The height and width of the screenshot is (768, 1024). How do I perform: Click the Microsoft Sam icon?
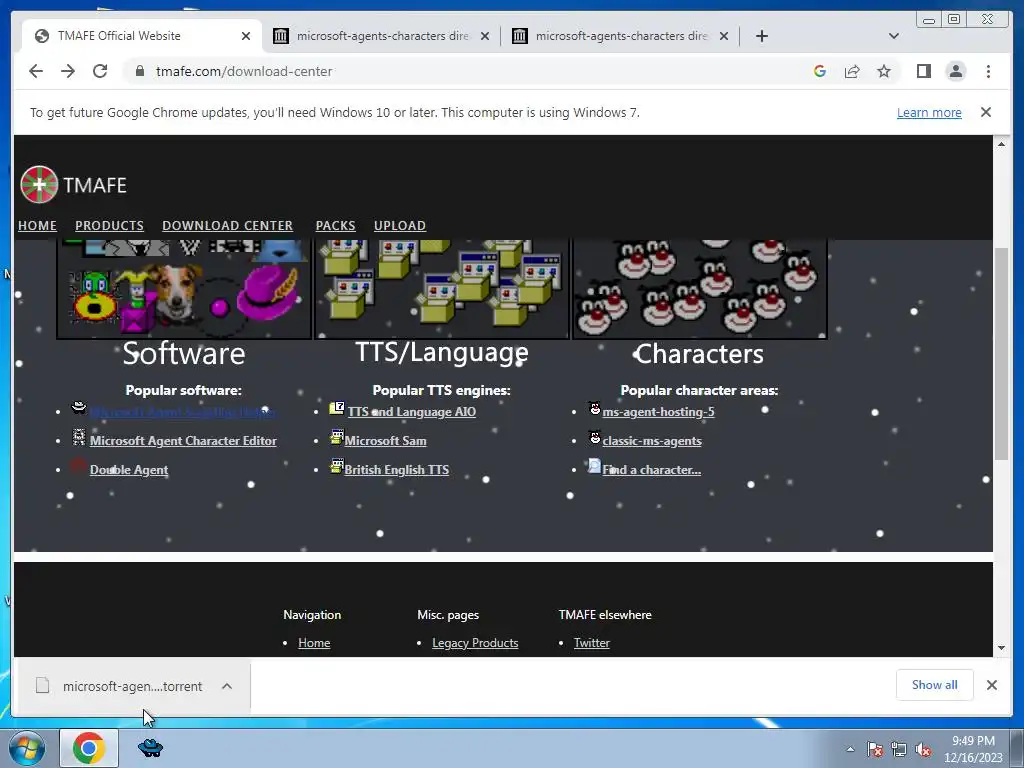[x=336, y=437]
